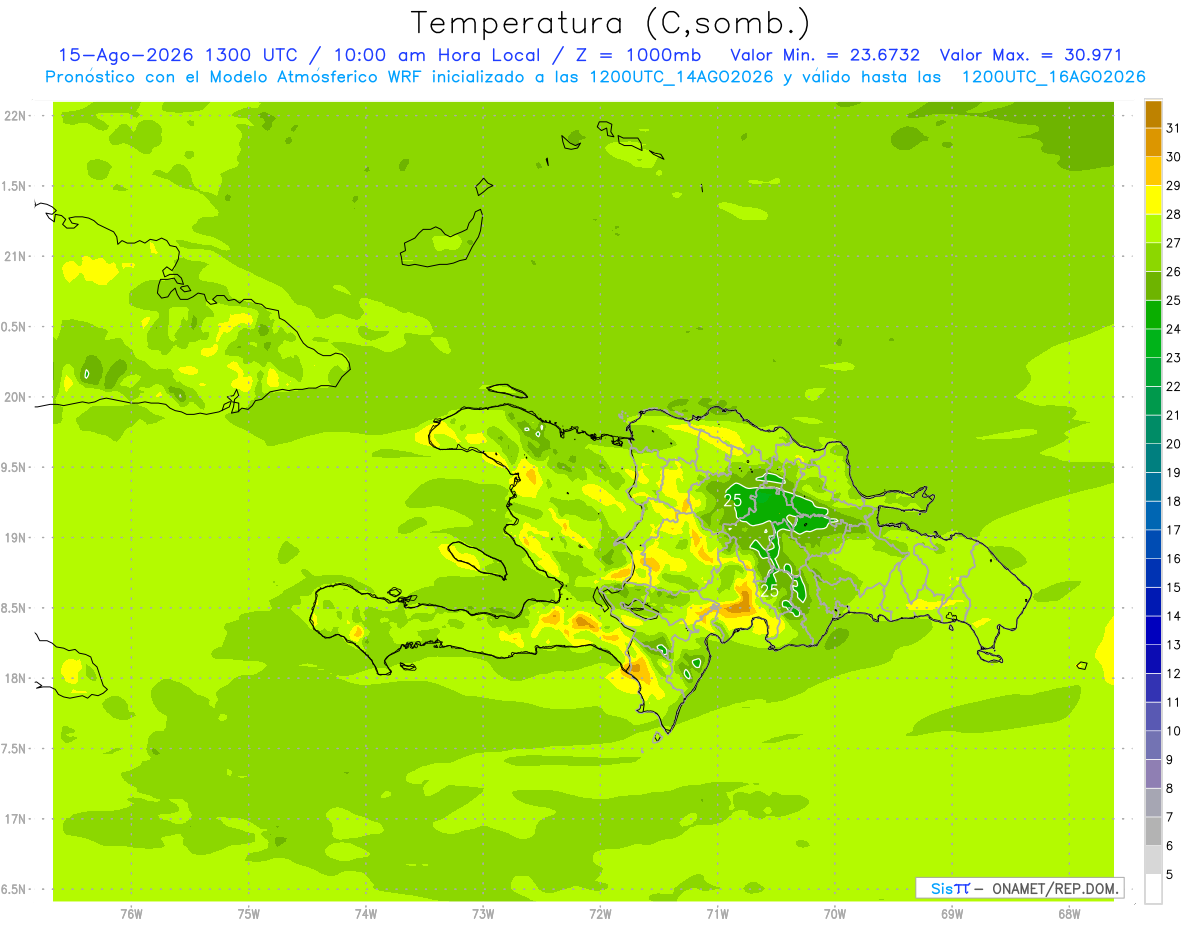Click the "22N" latitude axis label

click(x=15, y=116)
